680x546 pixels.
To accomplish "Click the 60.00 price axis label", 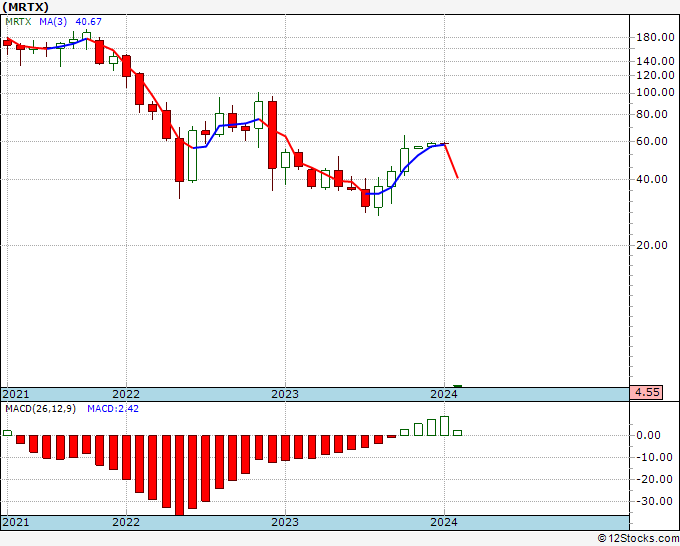I will (652, 141).
